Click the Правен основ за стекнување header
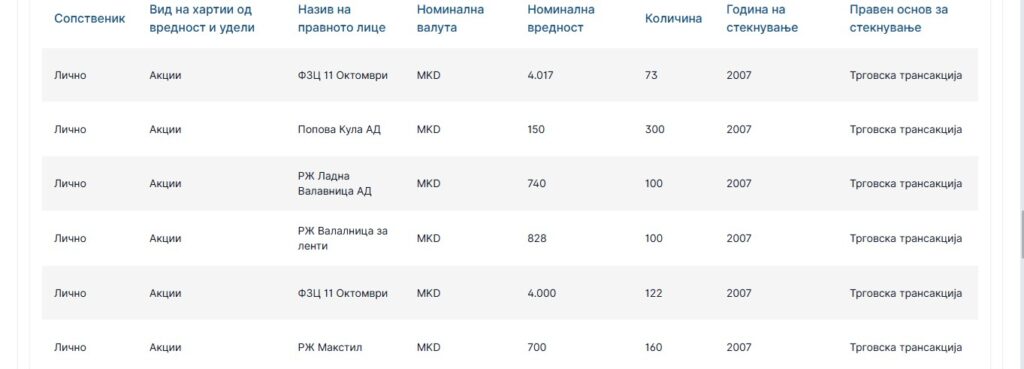The image size is (1024, 369). tap(899, 18)
